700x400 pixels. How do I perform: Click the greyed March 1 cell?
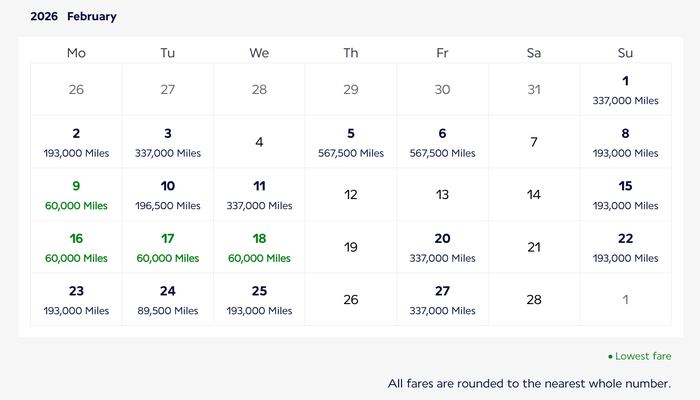click(x=625, y=300)
